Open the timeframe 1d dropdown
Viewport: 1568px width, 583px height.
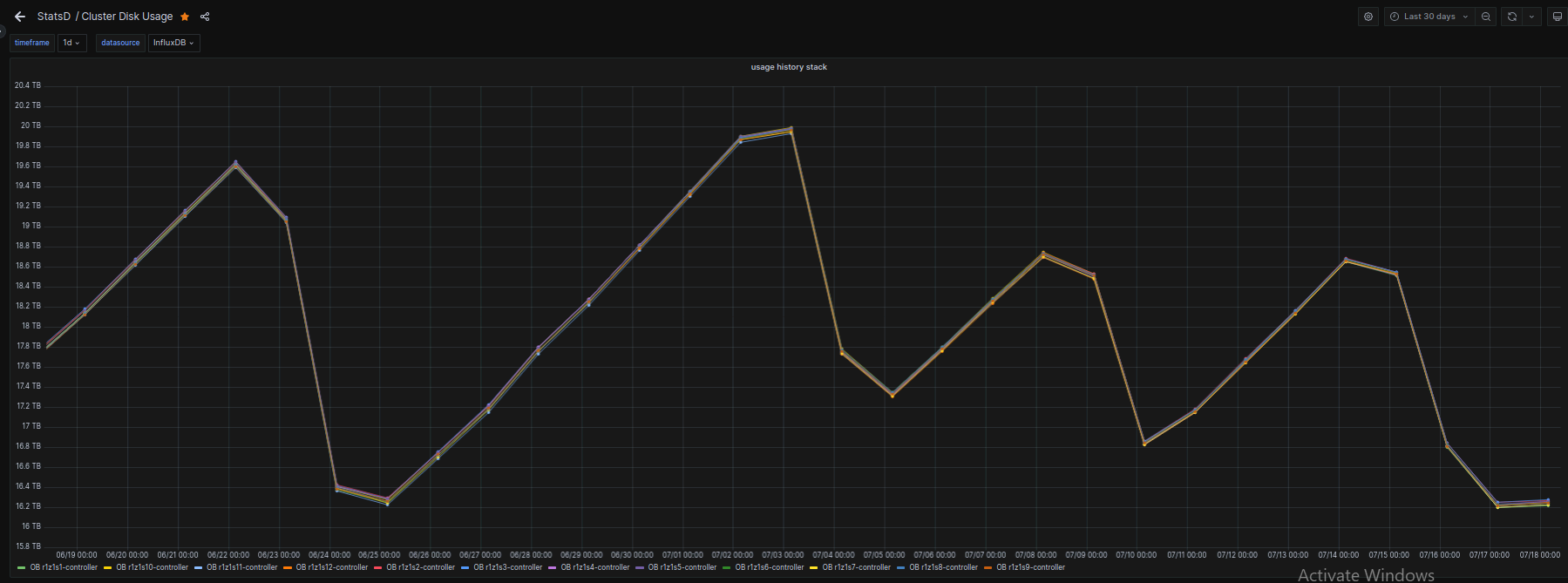coord(71,43)
